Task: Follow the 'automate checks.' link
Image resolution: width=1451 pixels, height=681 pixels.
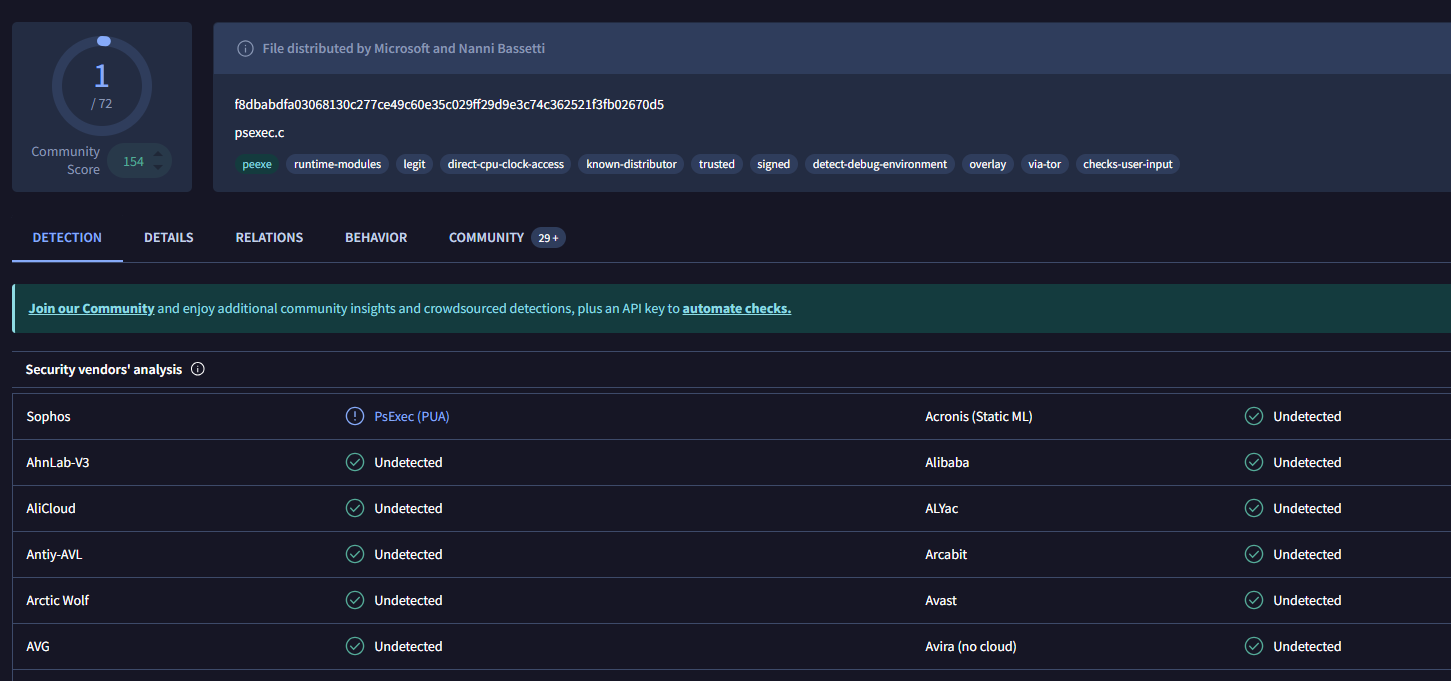Action: pyautogui.click(x=736, y=308)
